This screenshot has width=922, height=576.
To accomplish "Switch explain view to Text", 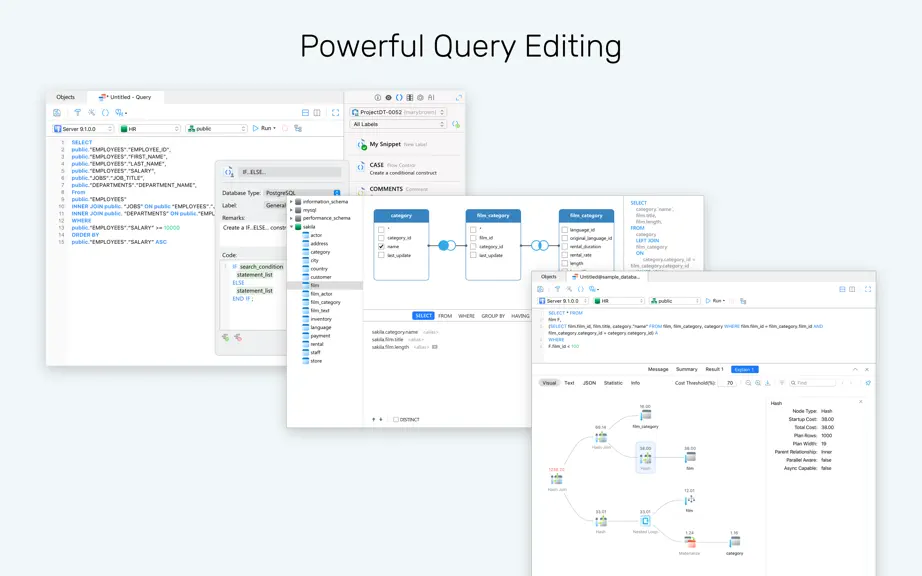I will click(x=569, y=383).
